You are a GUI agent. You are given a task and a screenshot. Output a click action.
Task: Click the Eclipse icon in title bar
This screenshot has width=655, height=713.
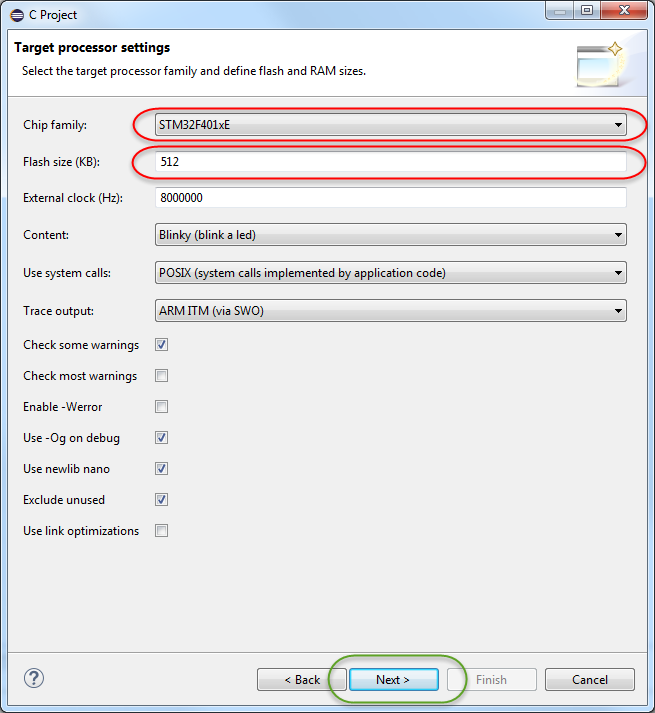click(x=17, y=15)
